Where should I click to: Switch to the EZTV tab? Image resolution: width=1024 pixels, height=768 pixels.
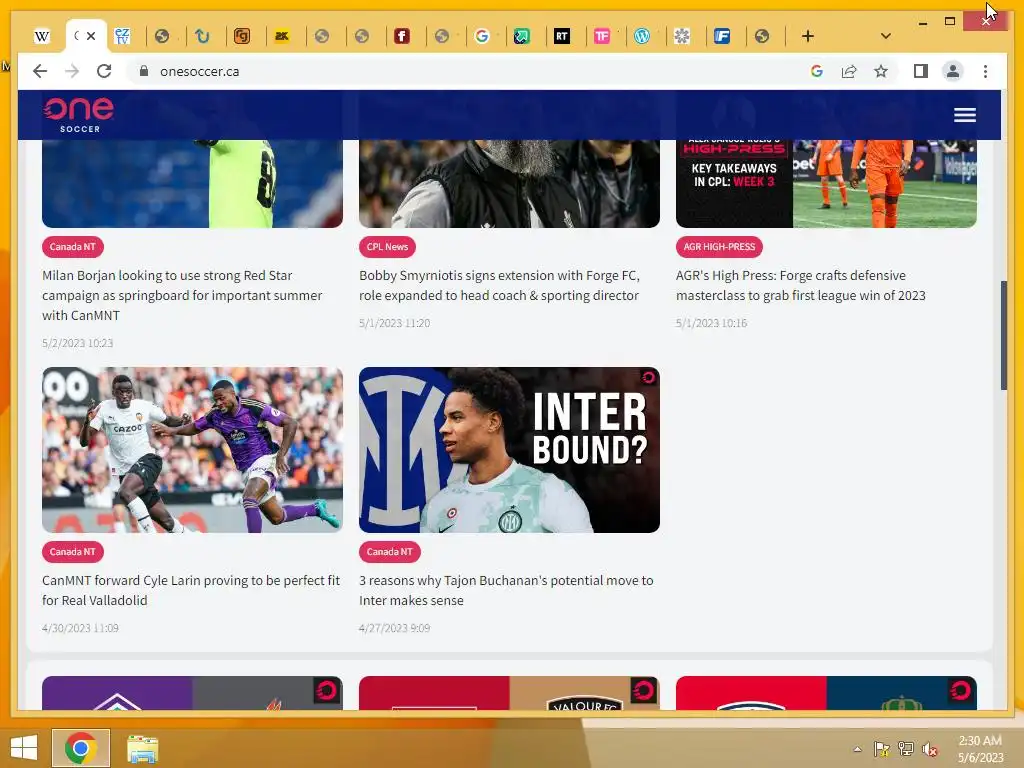[x=122, y=37]
